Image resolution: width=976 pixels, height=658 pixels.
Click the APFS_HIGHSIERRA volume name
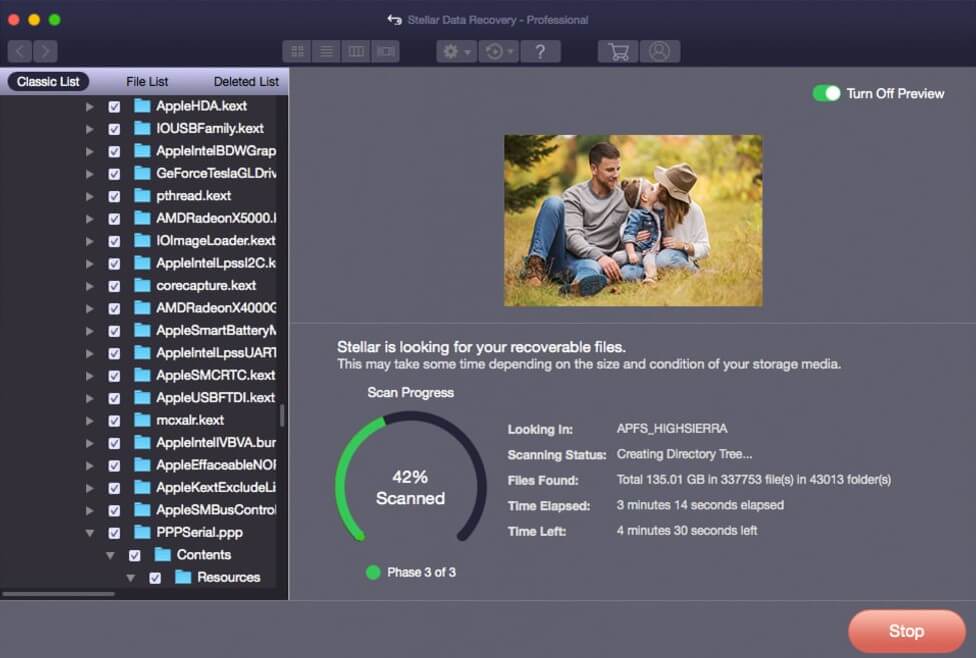(x=672, y=428)
